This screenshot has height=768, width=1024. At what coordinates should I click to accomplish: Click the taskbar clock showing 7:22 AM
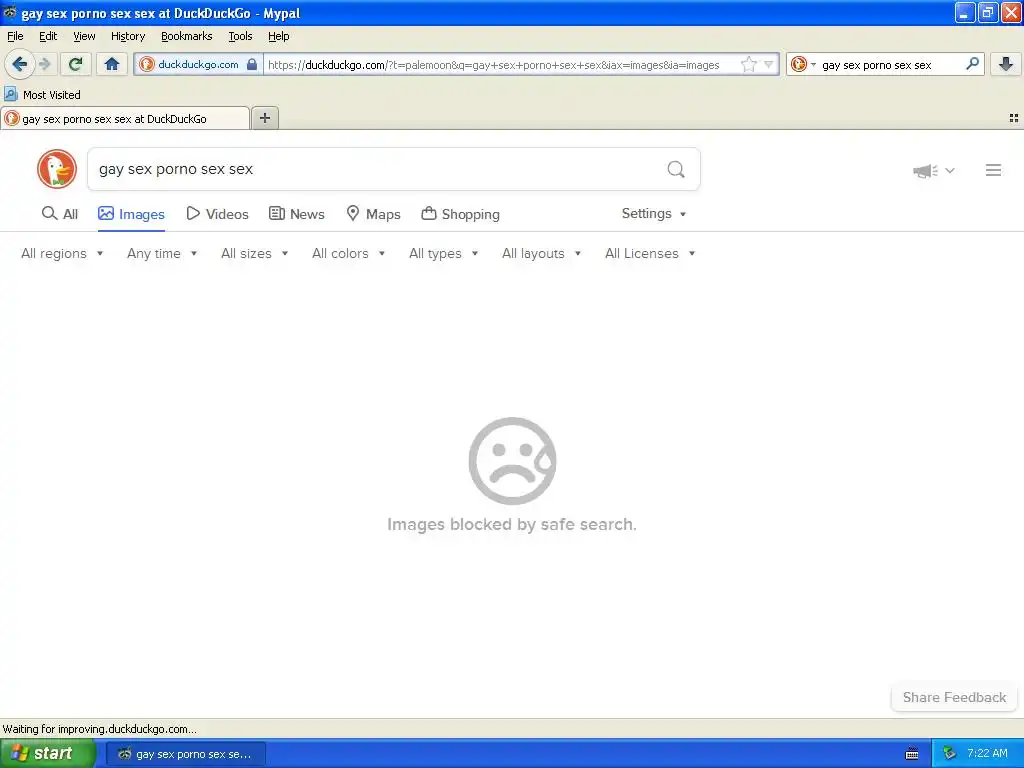[987, 754]
